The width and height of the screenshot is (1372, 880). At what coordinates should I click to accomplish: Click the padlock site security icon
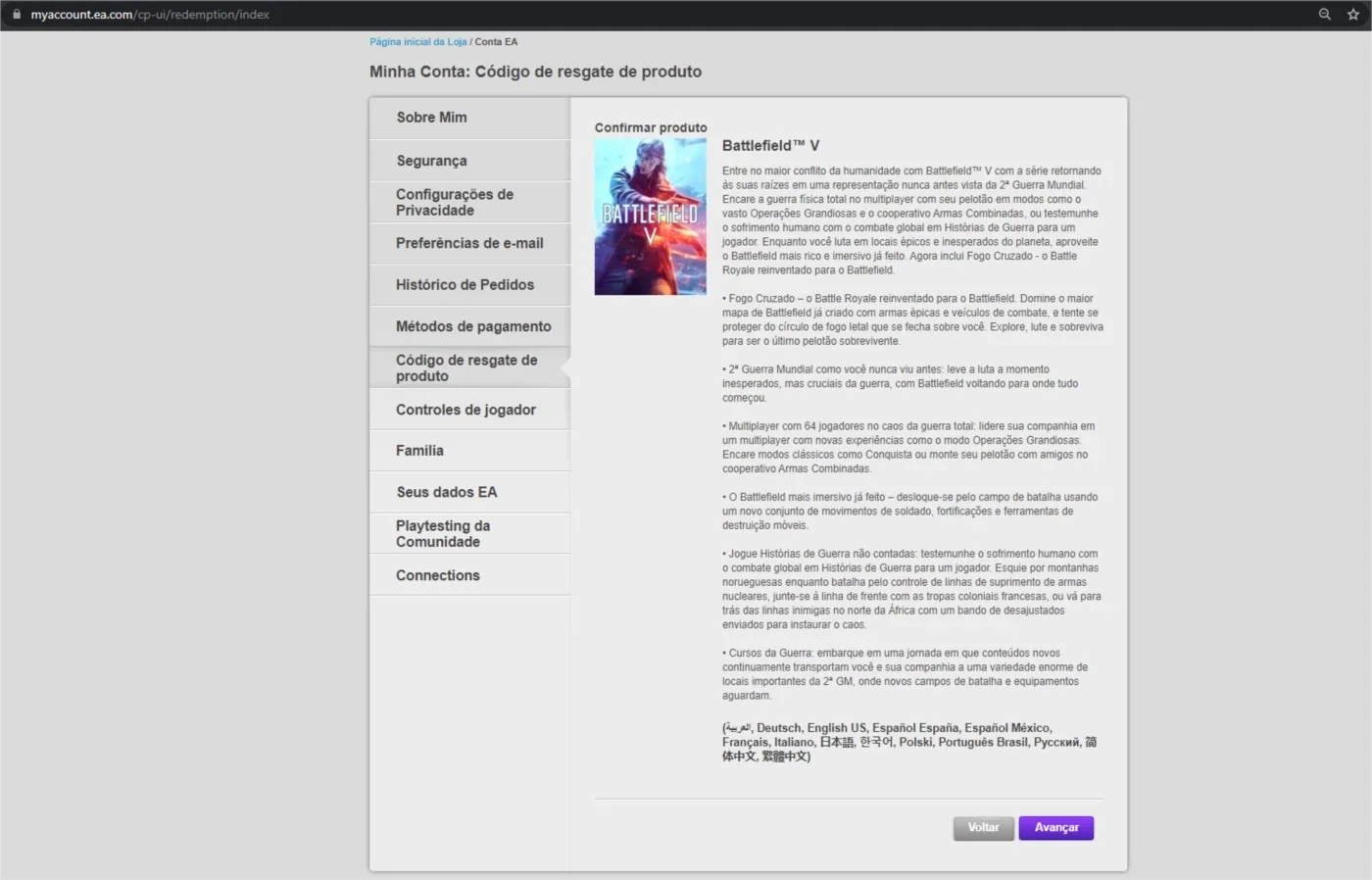[x=16, y=14]
